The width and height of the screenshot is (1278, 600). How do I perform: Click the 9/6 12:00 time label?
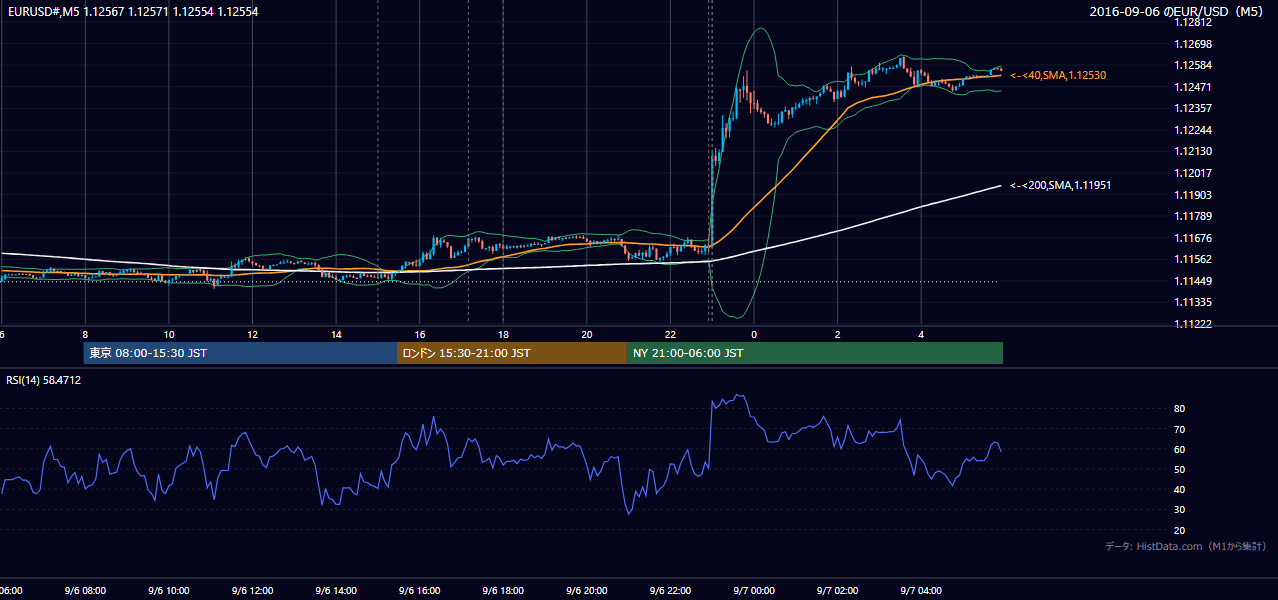pos(252,591)
